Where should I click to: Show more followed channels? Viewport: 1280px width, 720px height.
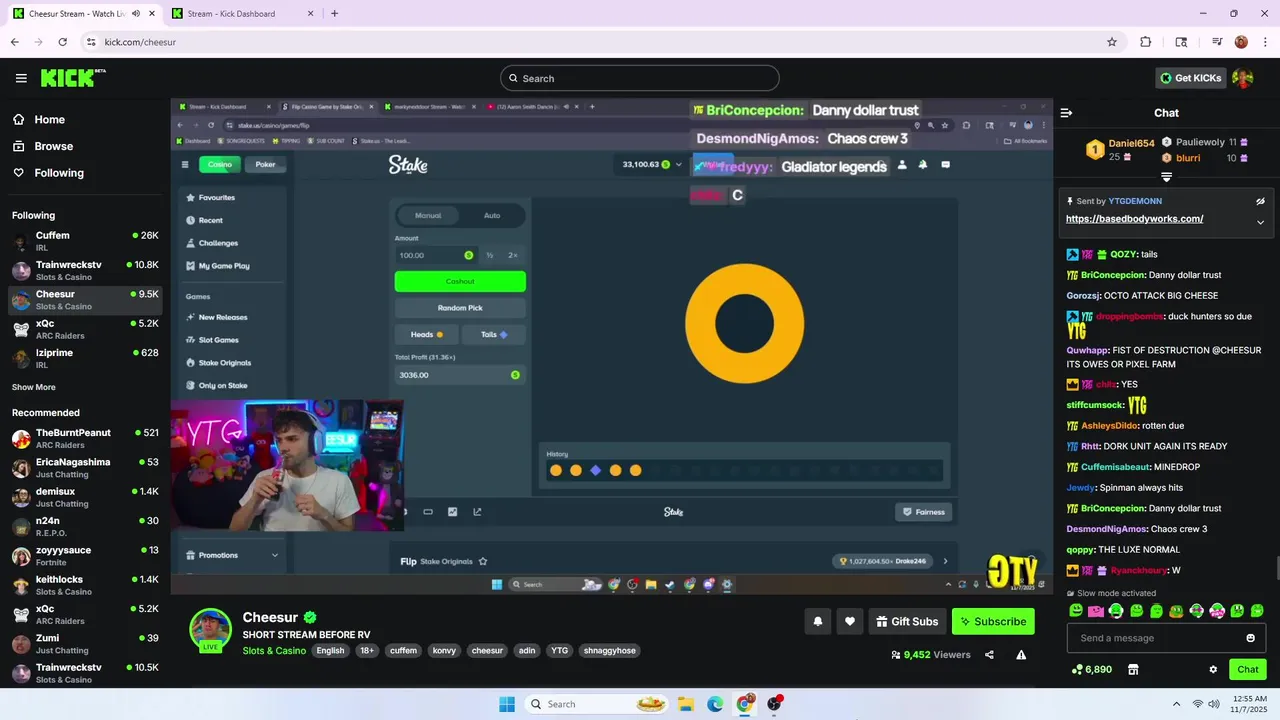[x=34, y=387]
